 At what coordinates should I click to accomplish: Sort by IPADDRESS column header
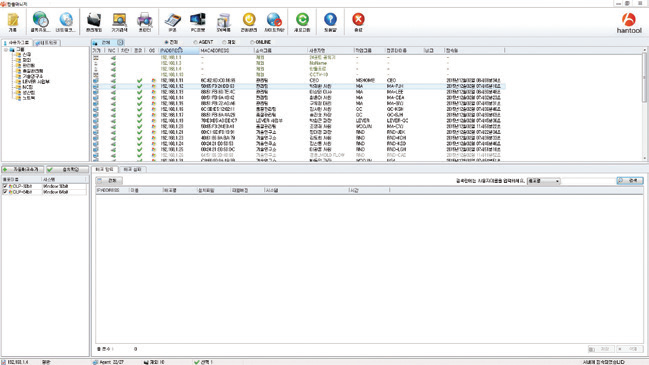click(x=179, y=50)
